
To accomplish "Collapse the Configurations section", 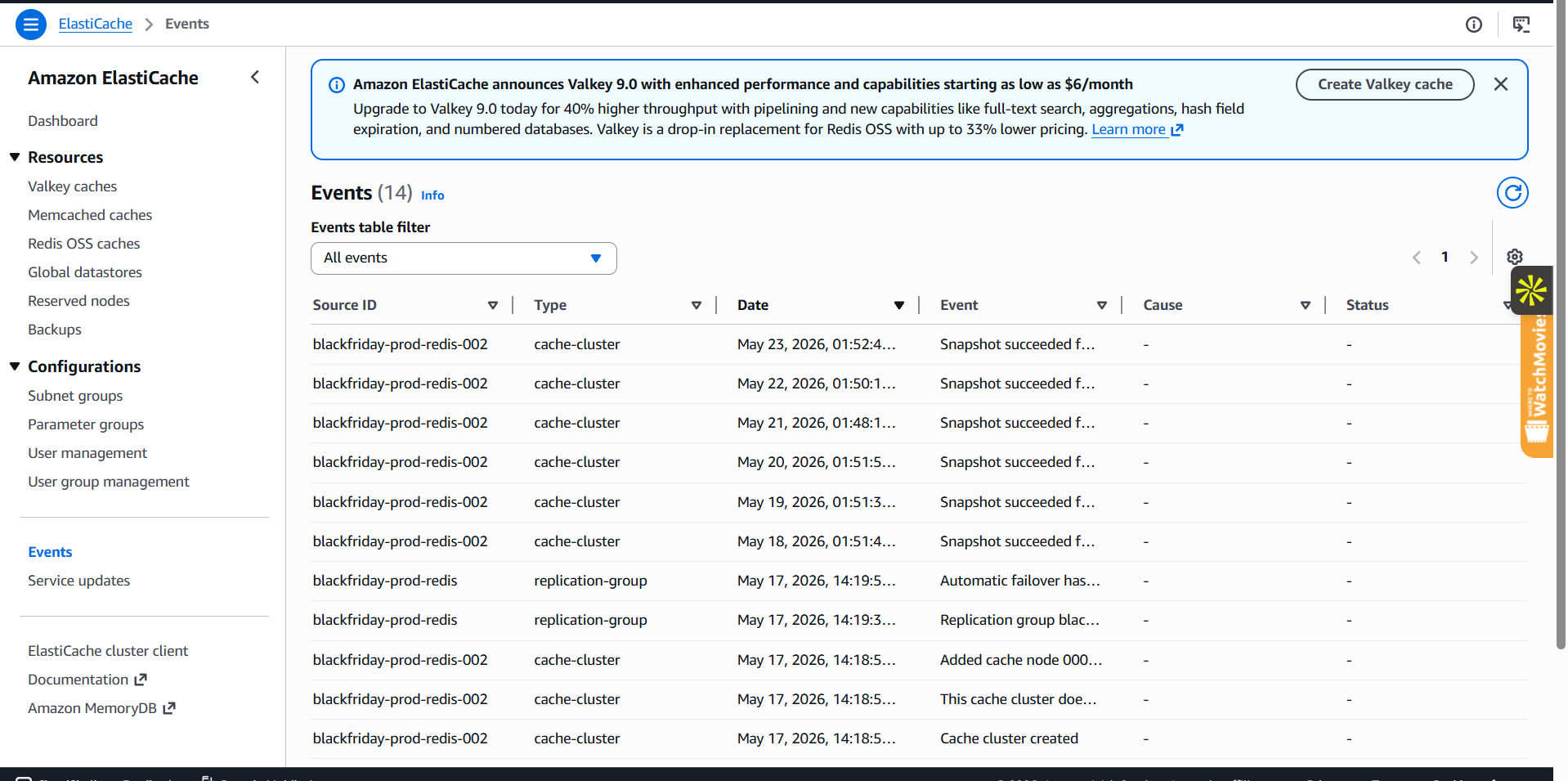I will pyautogui.click(x=15, y=366).
